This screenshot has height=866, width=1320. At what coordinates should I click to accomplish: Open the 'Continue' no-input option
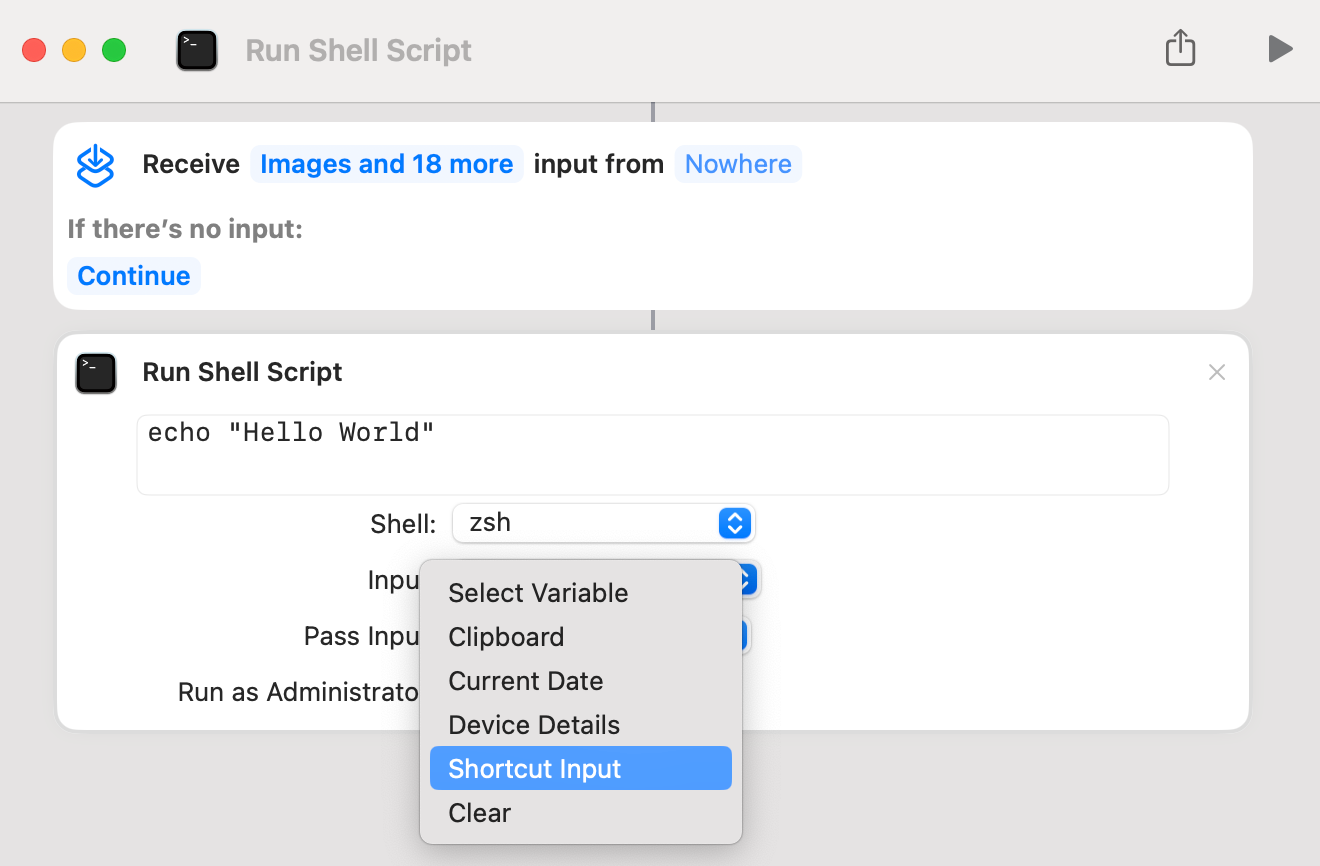point(134,276)
